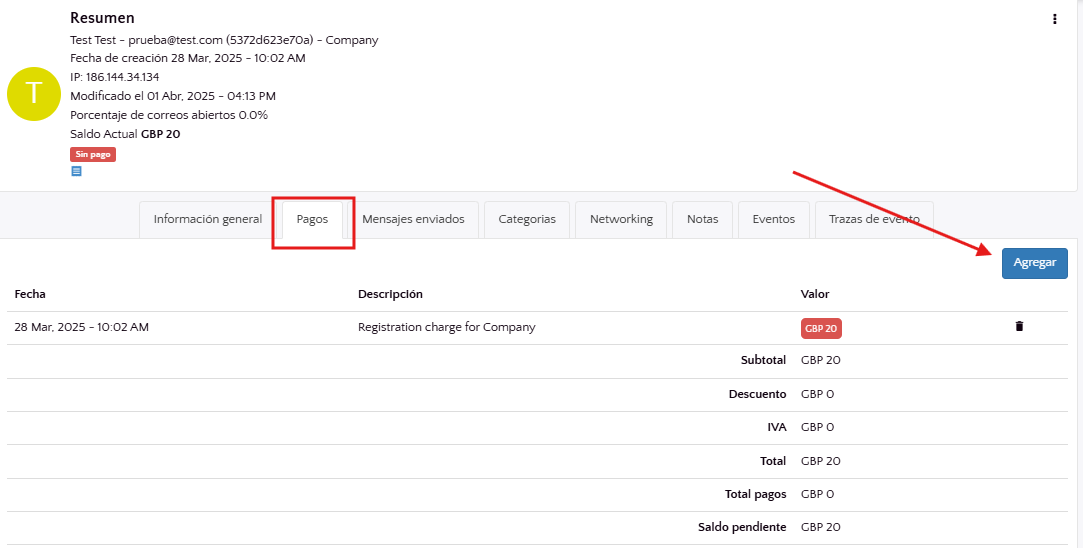Screen dimensions: 1083x548
Task: Delete the Registration charge payment row
Action: [1019, 327]
